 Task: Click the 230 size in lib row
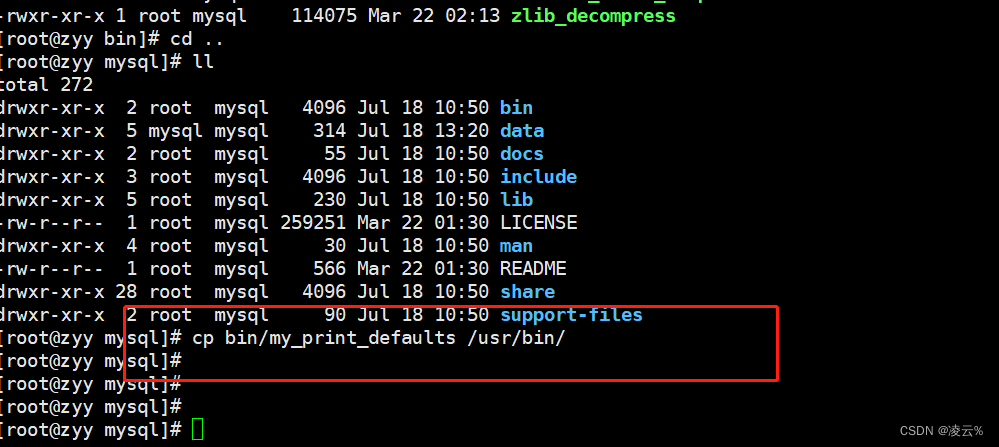329,199
